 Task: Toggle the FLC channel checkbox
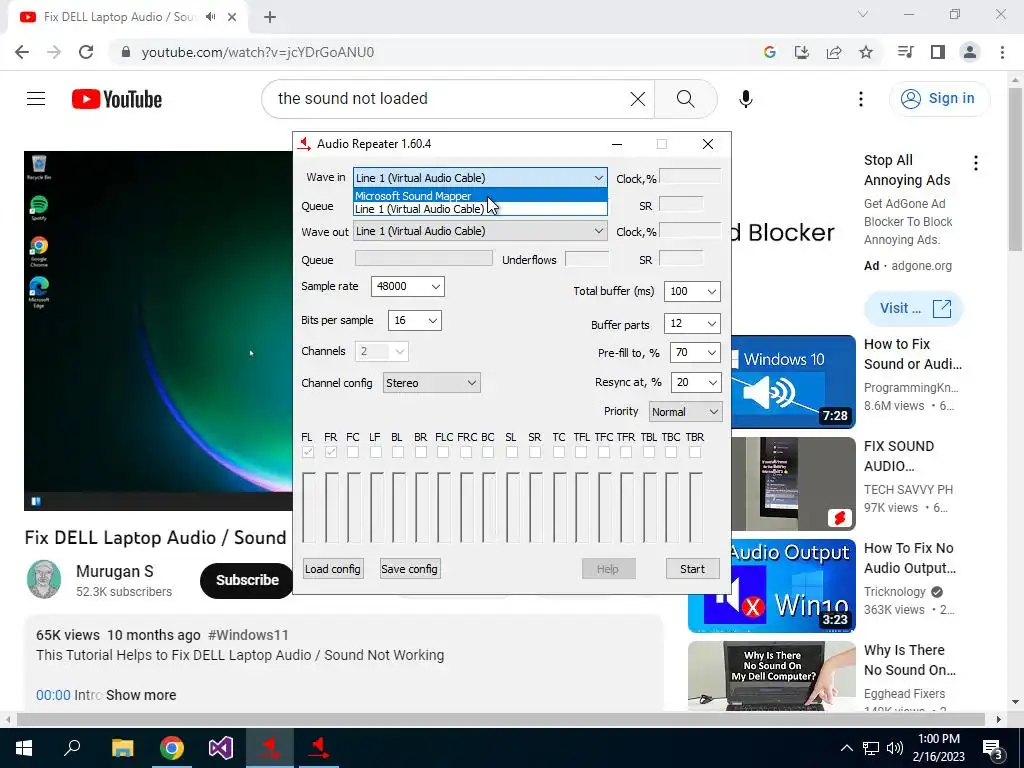(443, 452)
